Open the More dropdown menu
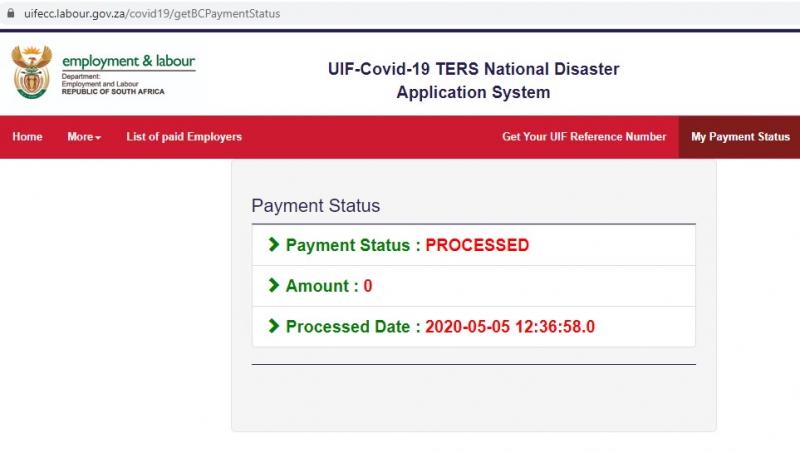The width and height of the screenshot is (800, 453). coord(84,137)
